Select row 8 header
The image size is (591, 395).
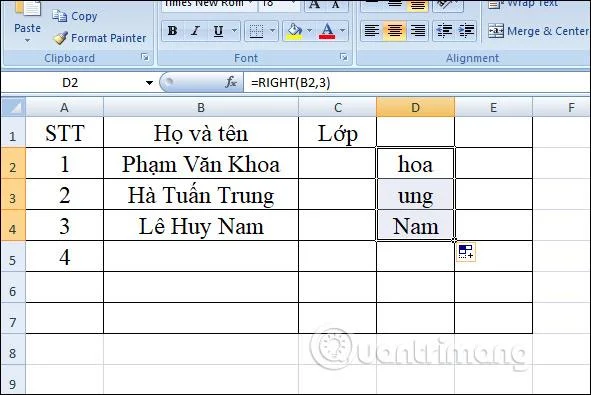point(13,350)
